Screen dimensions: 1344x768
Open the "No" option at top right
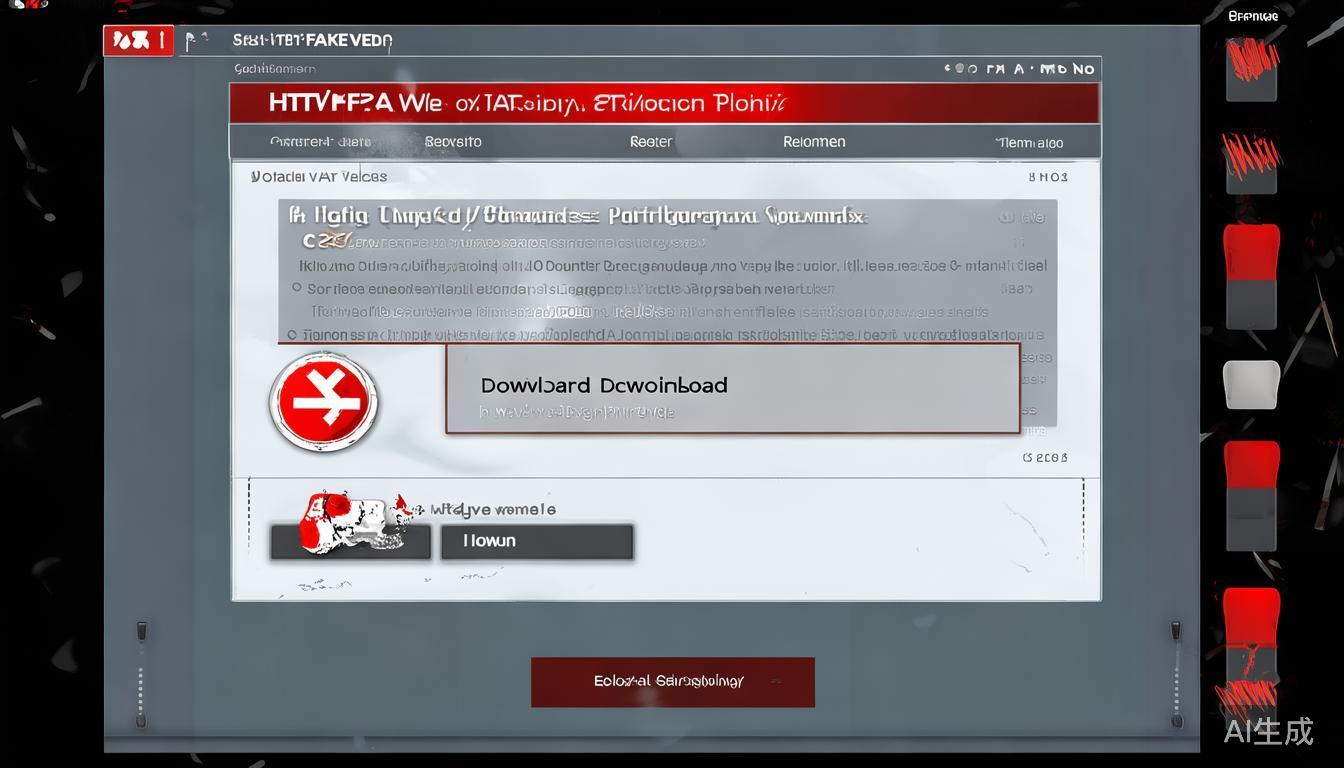(1083, 69)
